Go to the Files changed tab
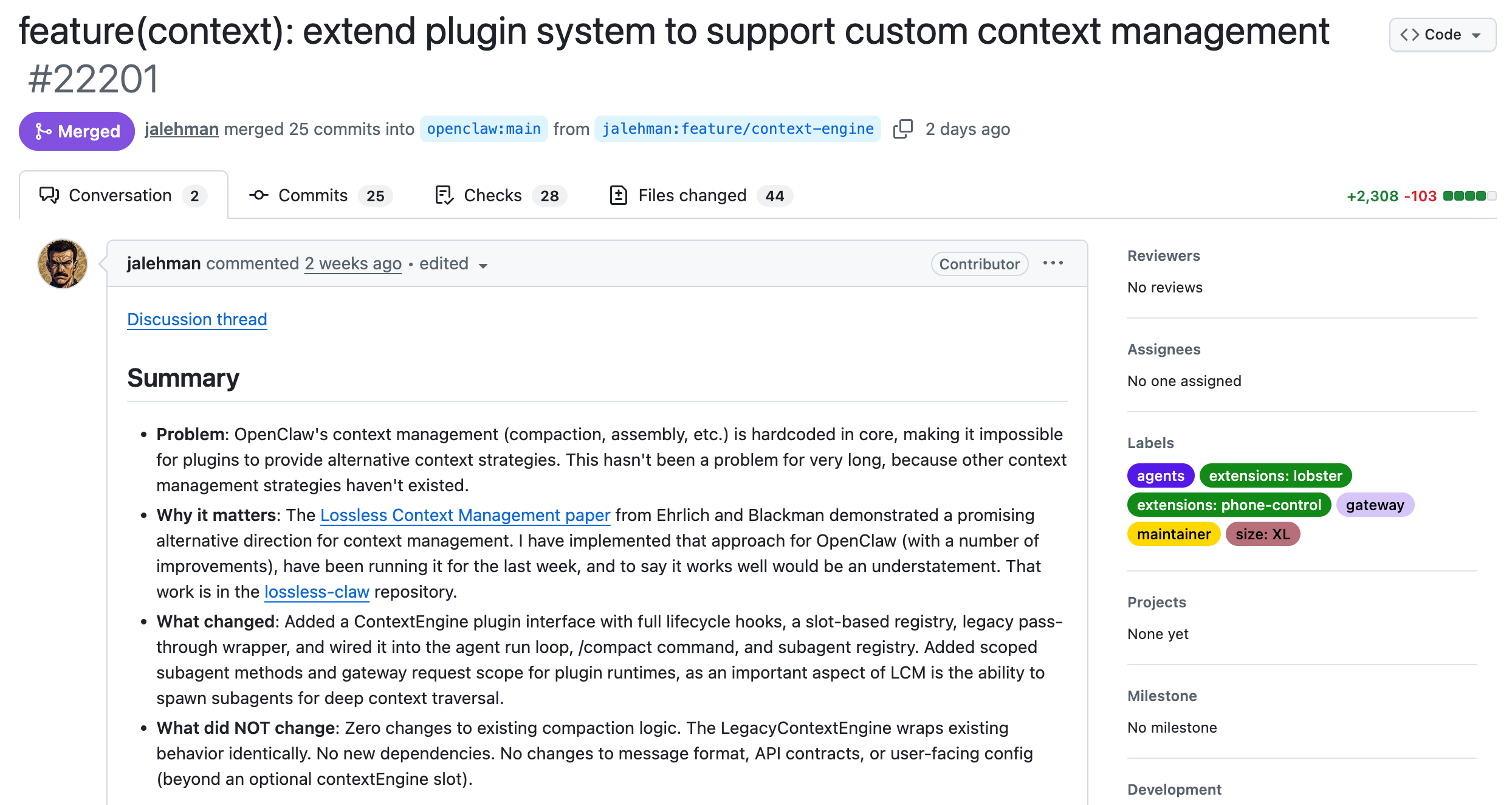Image resolution: width=1512 pixels, height=805 pixels. click(x=700, y=196)
